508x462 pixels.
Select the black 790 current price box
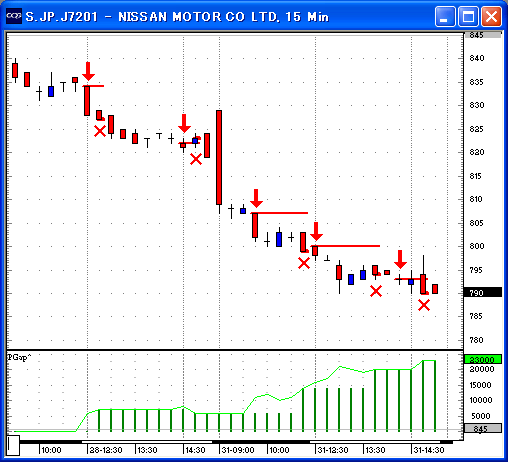pos(483,292)
